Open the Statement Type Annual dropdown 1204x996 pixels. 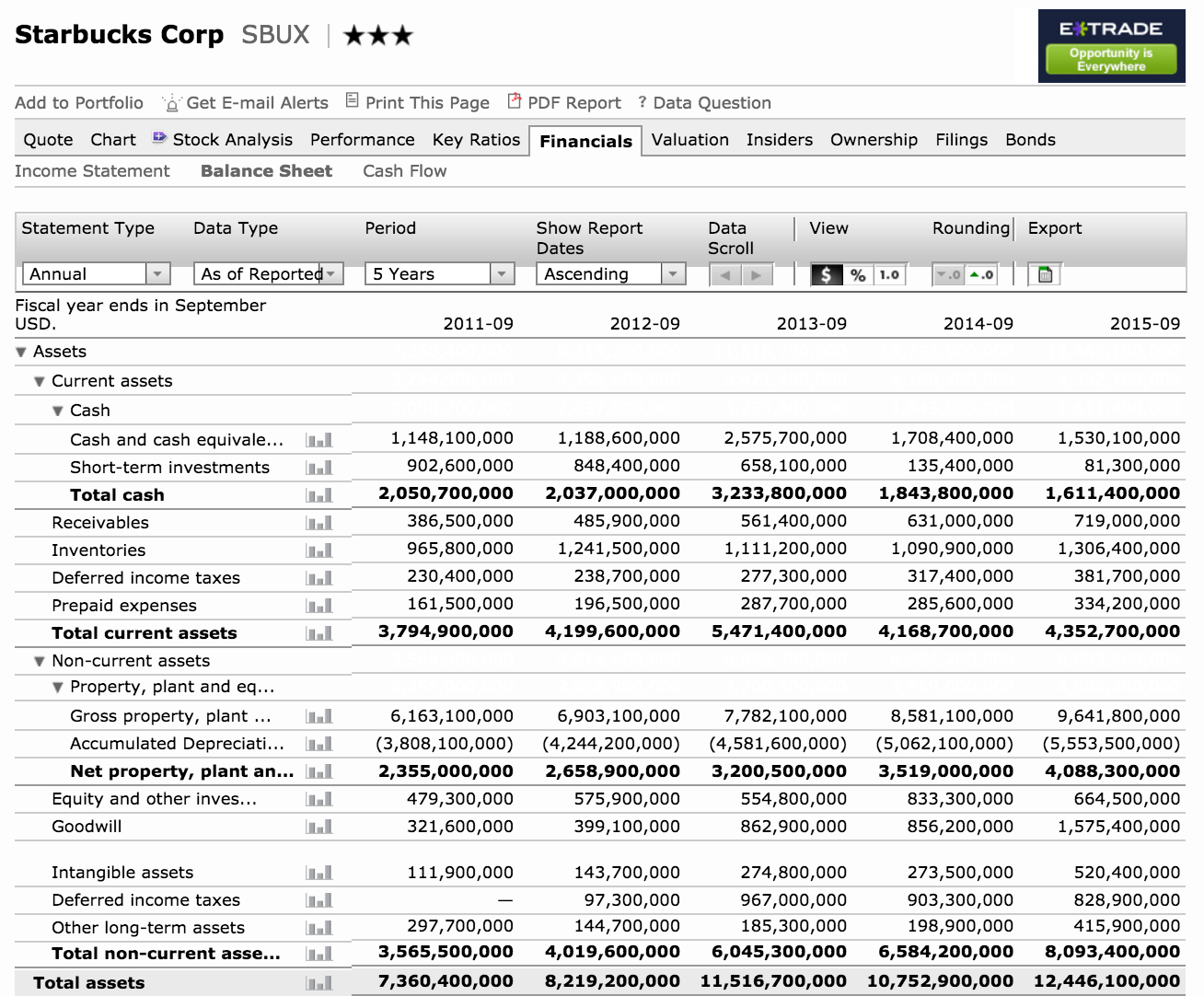pyautogui.click(x=97, y=273)
